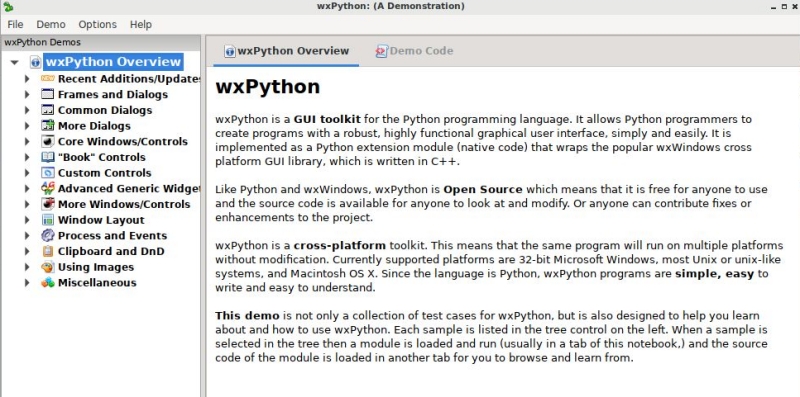Image resolution: width=800 pixels, height=397 pixels.
Task: Click the Using Images palette icon
Action: (47, 267)
